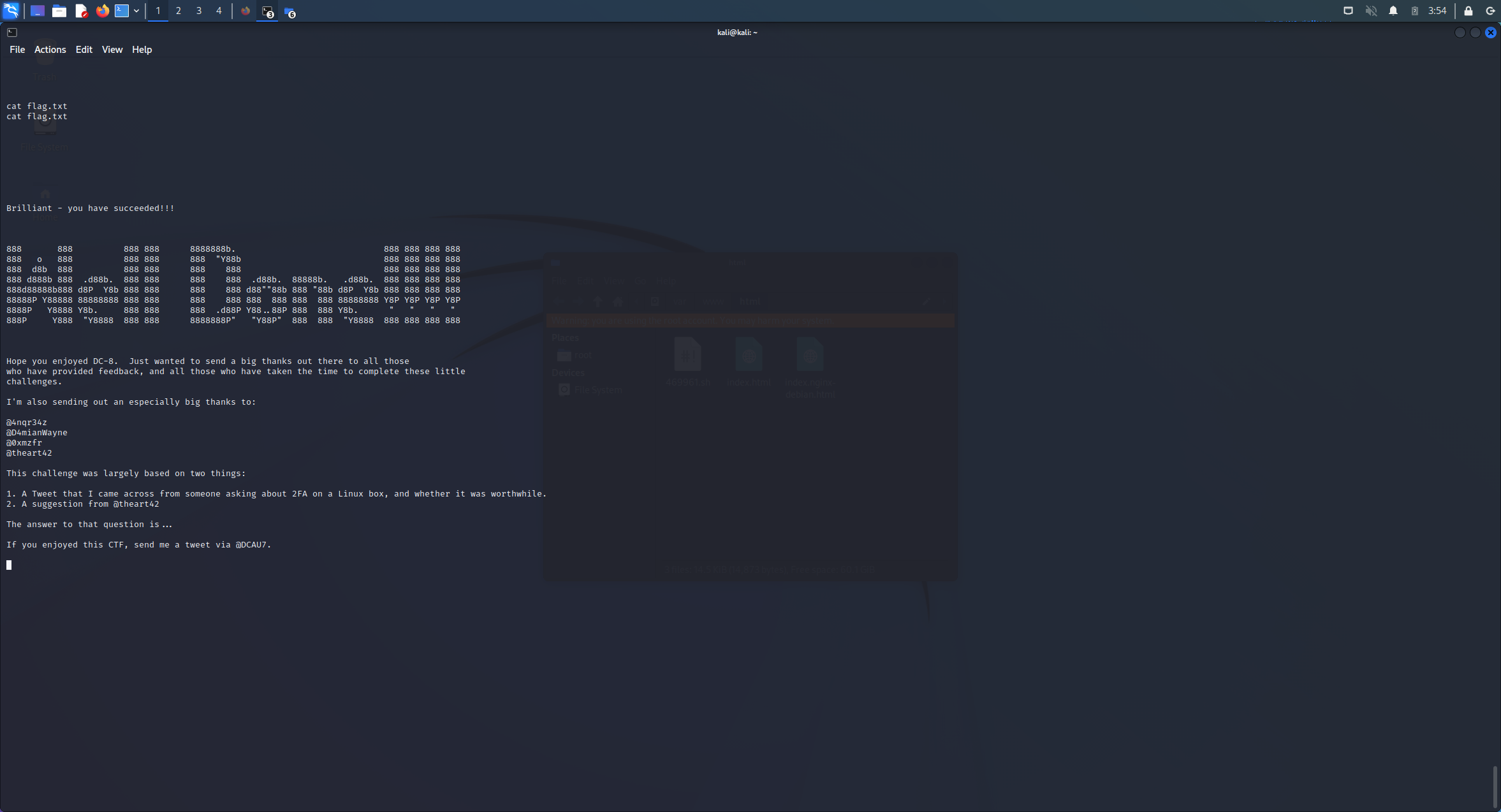Switch to workspace 2
The height and width of the screenshot is (812, 1501).
tap(179, 11)
